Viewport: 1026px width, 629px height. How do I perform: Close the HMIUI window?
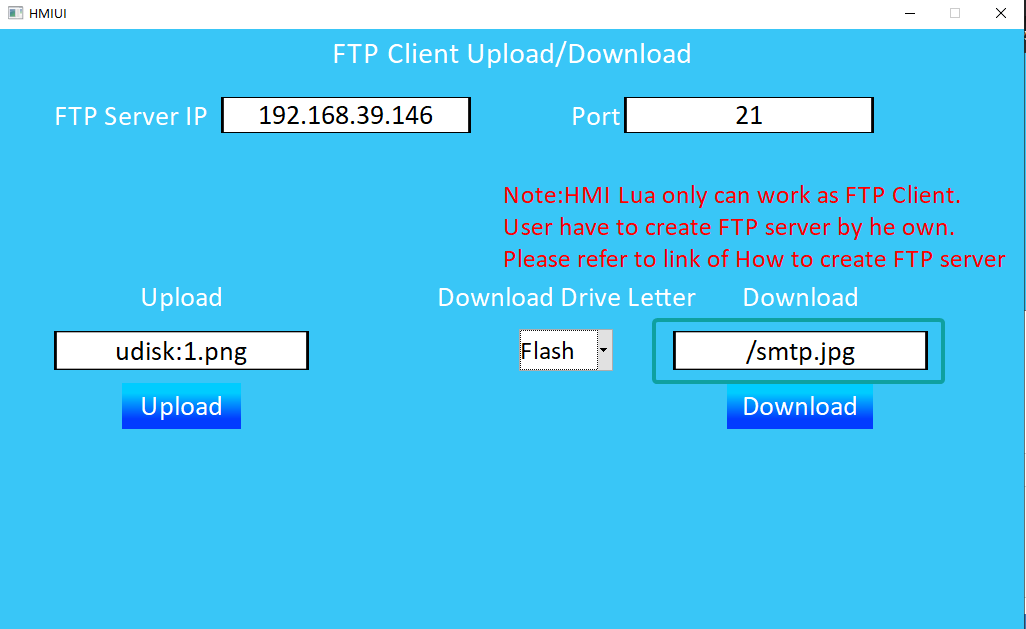1000,13
